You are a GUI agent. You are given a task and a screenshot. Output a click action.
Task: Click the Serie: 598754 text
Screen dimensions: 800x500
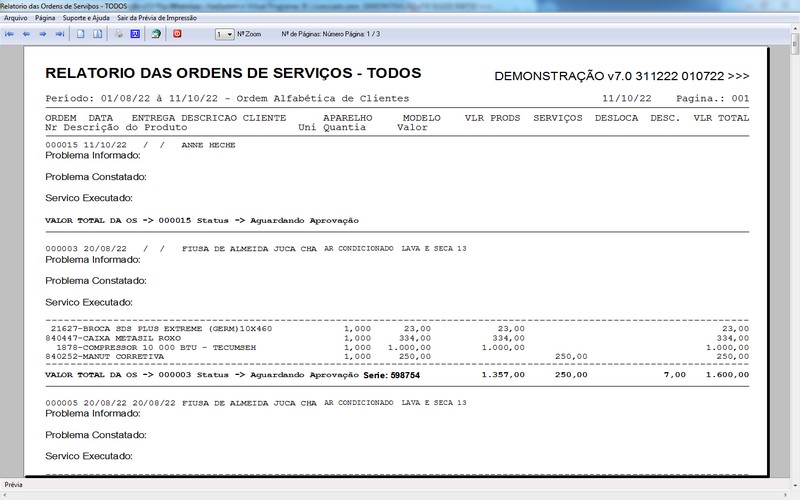(391, 375)
